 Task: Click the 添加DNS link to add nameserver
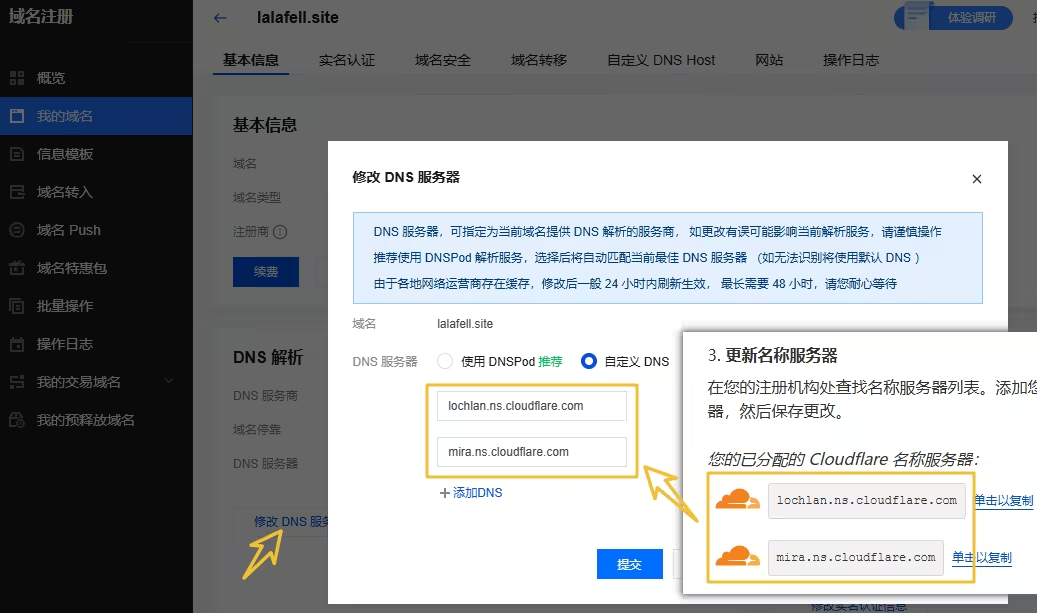[x=470, y=492]
